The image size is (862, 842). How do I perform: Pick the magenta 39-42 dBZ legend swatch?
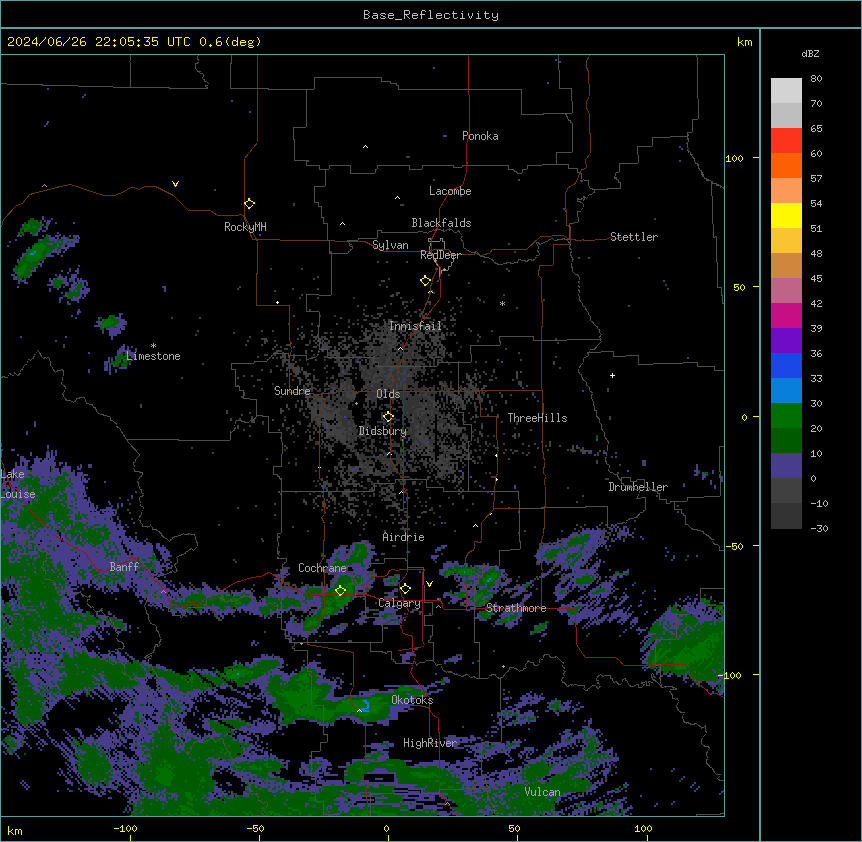pos(786,316)
